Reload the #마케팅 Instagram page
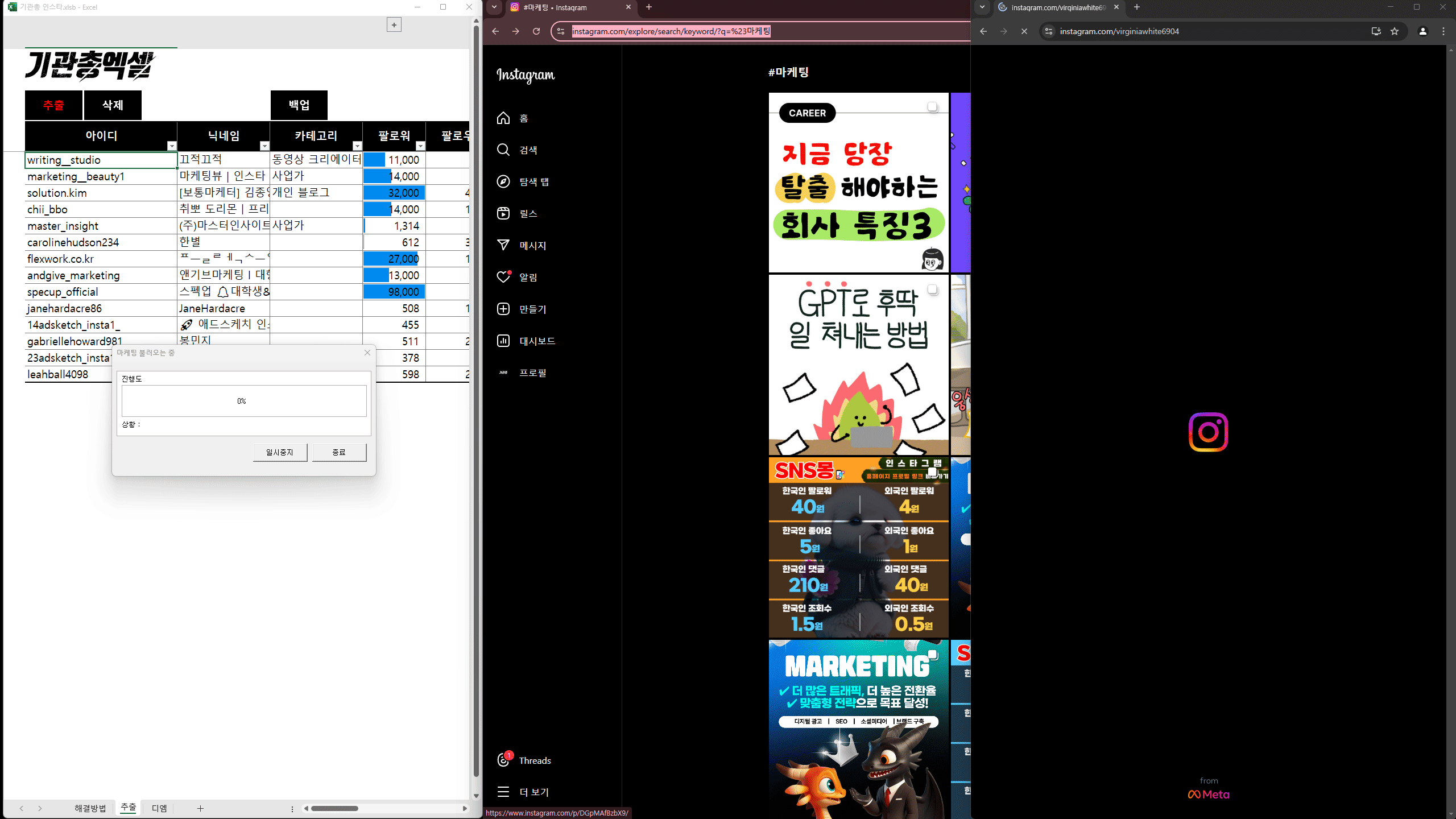The width and height of the screenshot is (1456, 819). tap(536, 31)
